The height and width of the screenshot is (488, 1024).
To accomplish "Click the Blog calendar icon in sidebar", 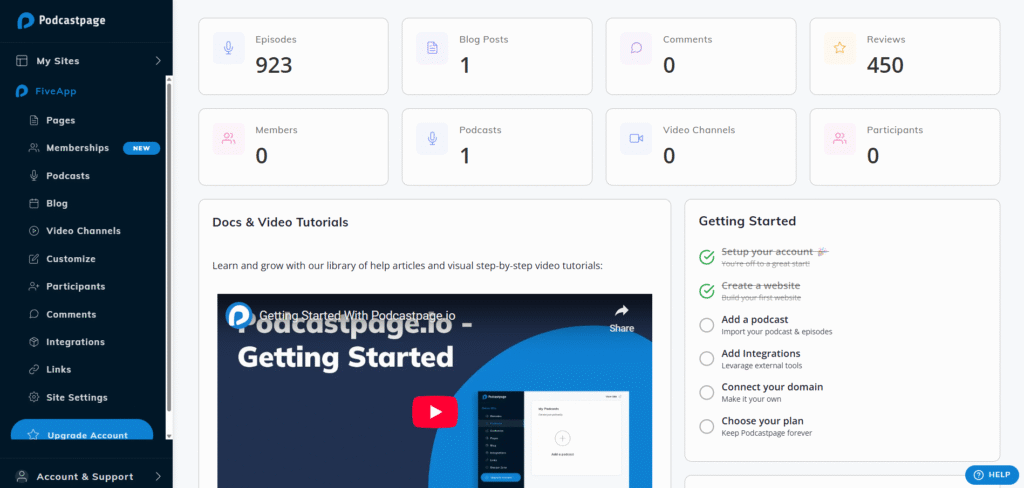I will (x=33, y=203).
